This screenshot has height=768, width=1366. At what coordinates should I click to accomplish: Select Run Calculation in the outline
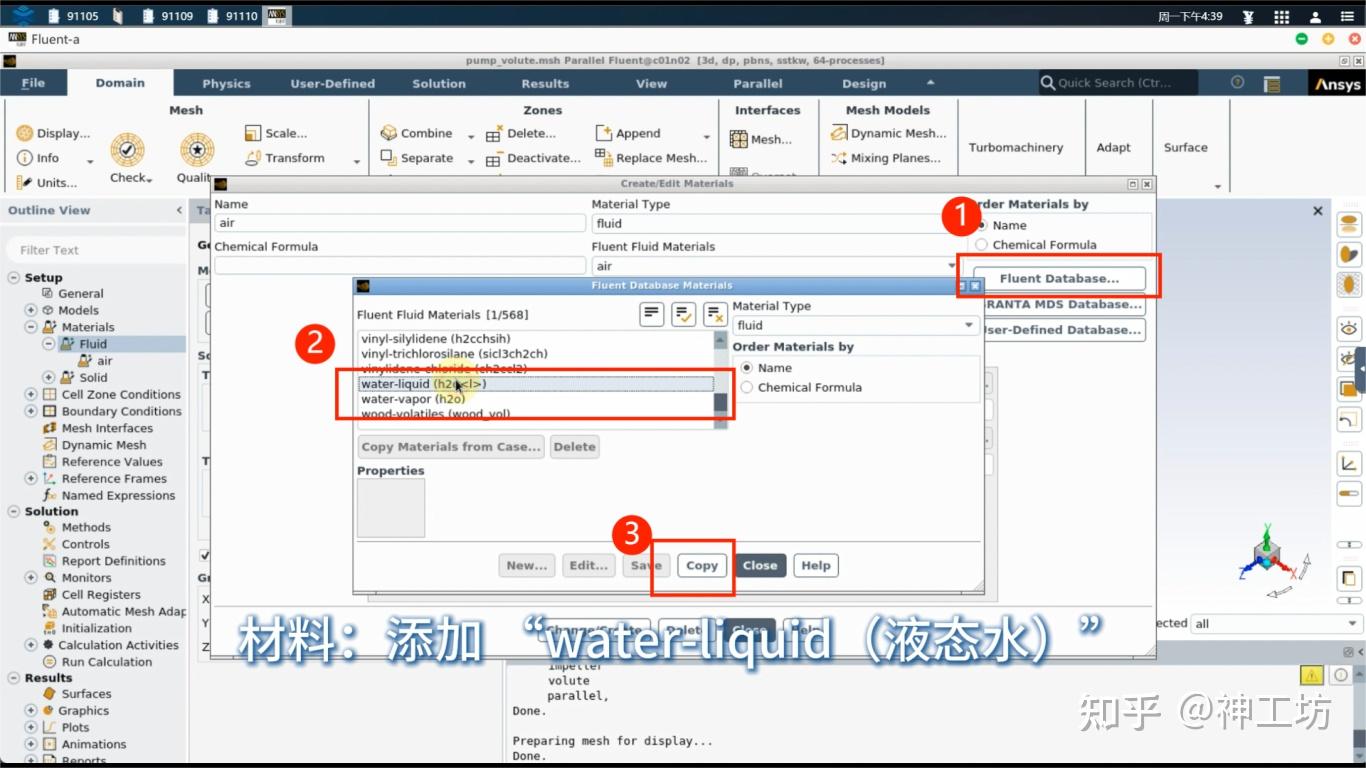(x=107, y=662)
